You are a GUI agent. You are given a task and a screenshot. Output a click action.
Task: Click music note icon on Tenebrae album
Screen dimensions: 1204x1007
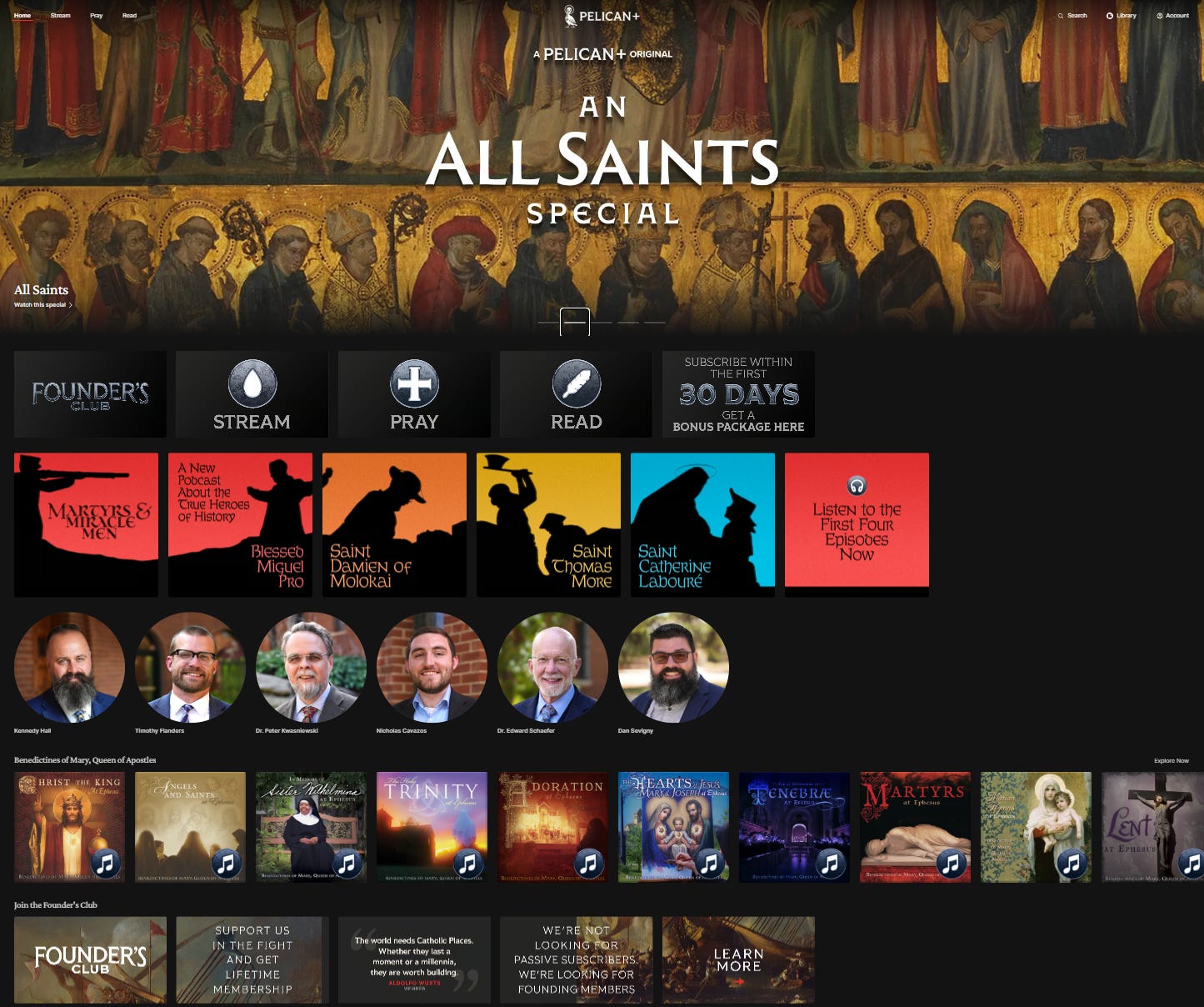pyautogui.click(x=830, y=863)
